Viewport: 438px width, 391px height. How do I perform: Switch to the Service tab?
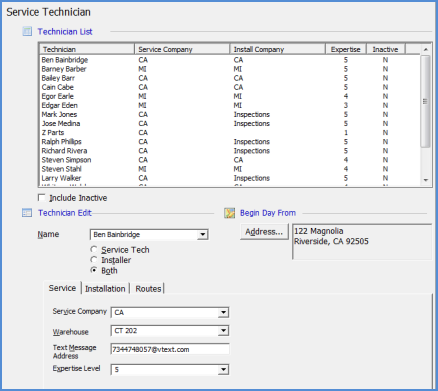coord(62,288)
